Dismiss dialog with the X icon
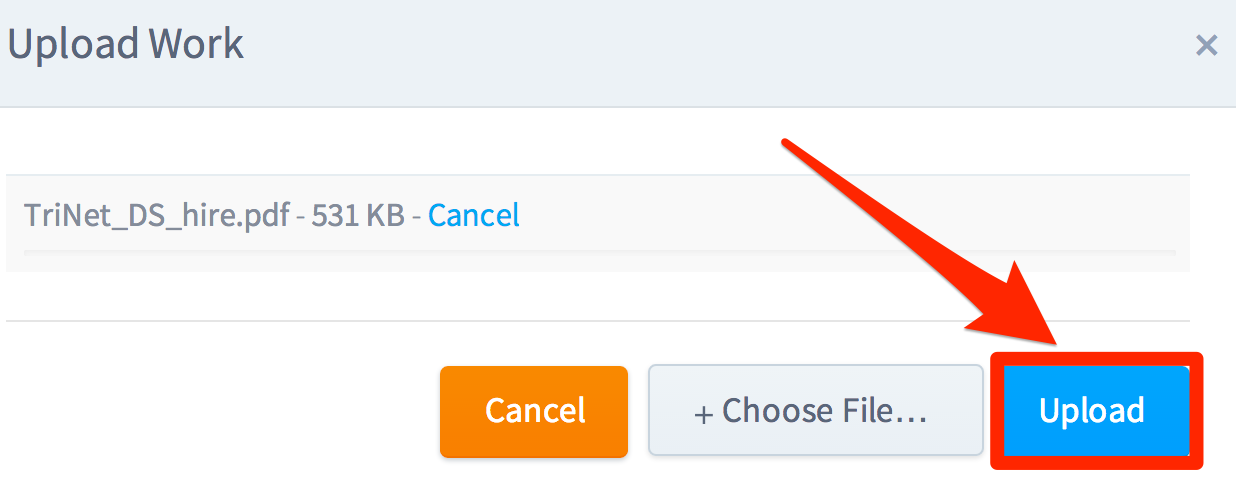 pos(1207,45)
